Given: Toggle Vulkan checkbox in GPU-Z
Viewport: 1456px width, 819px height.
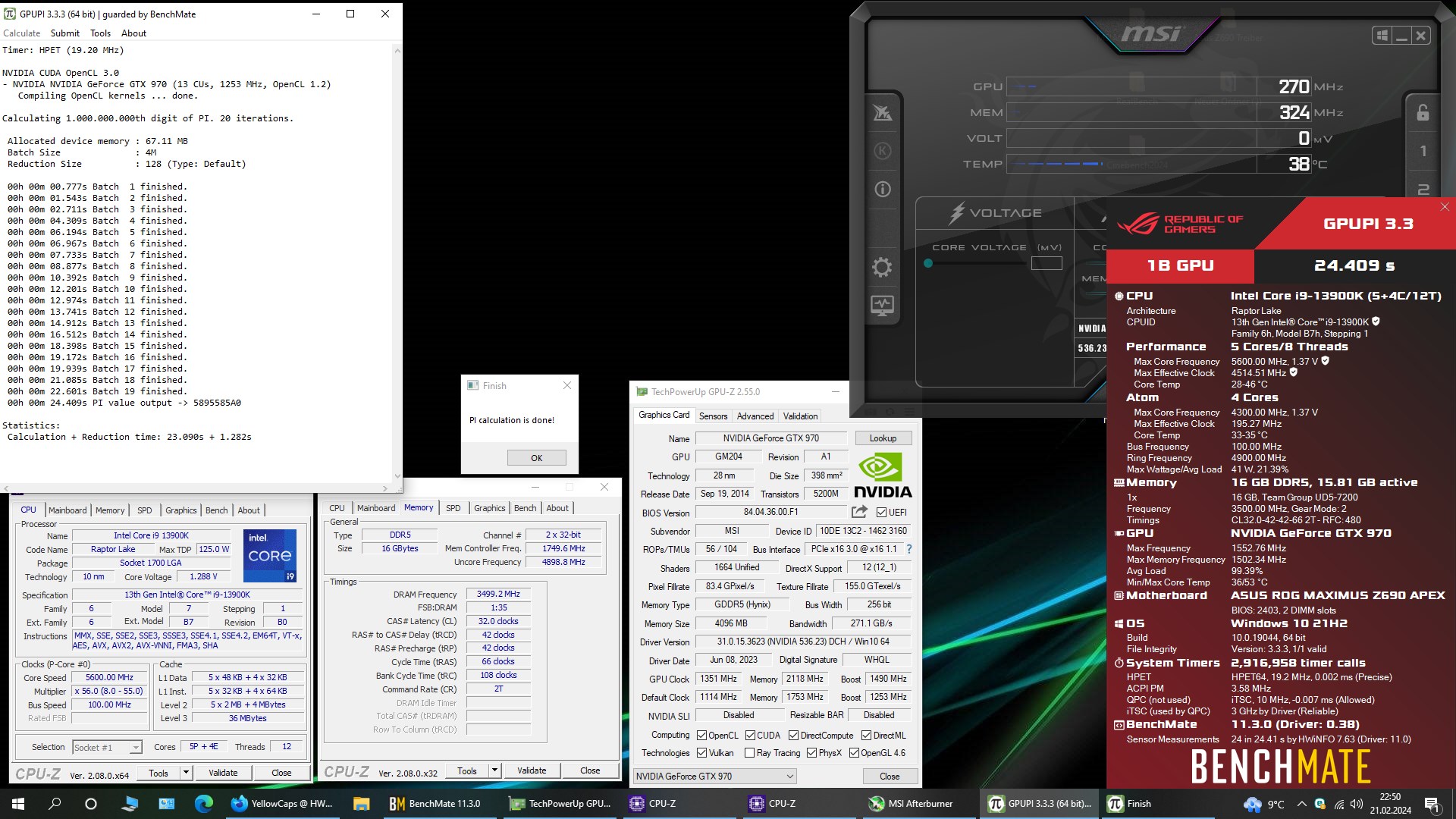Looking at the screenshot, I should (701, 753).
